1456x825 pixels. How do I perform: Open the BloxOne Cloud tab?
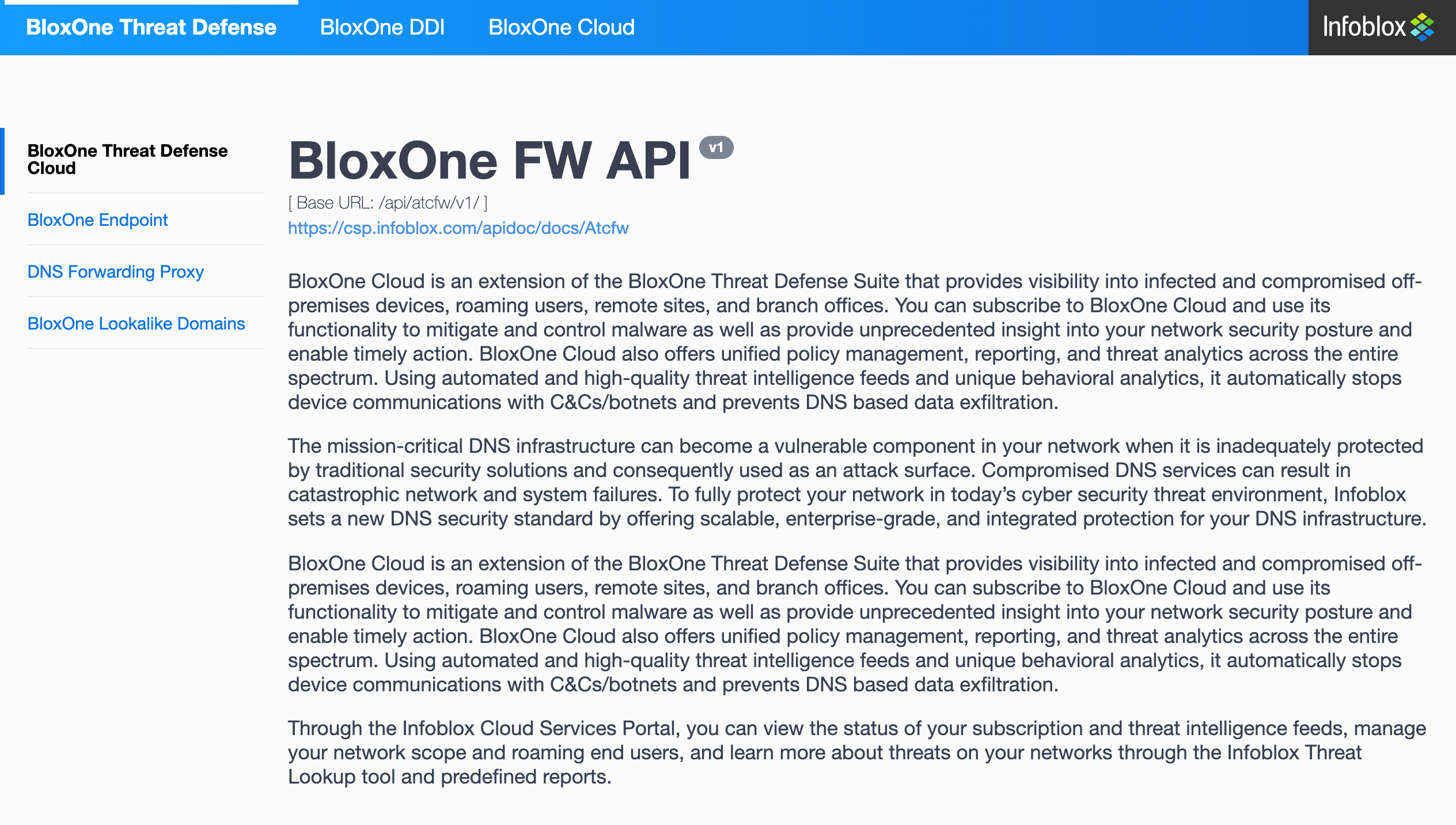[561, 28]
